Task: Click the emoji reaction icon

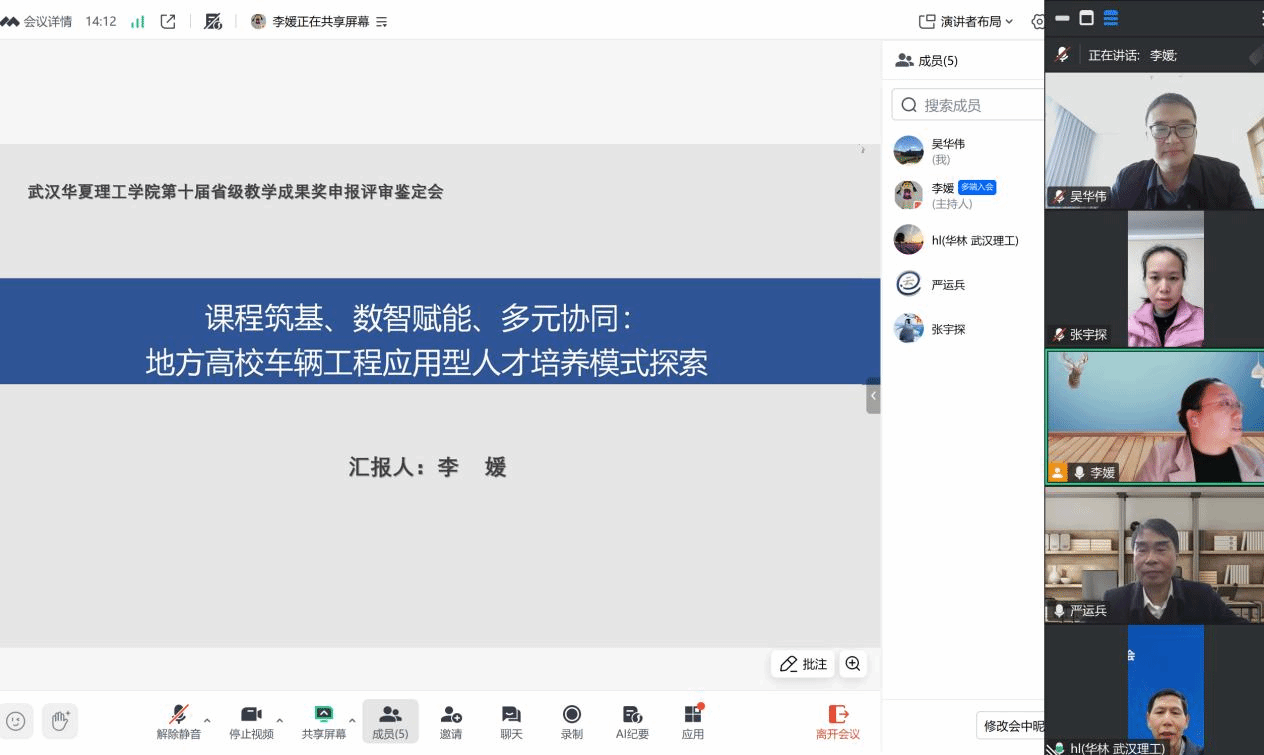Action: point(15,720)
